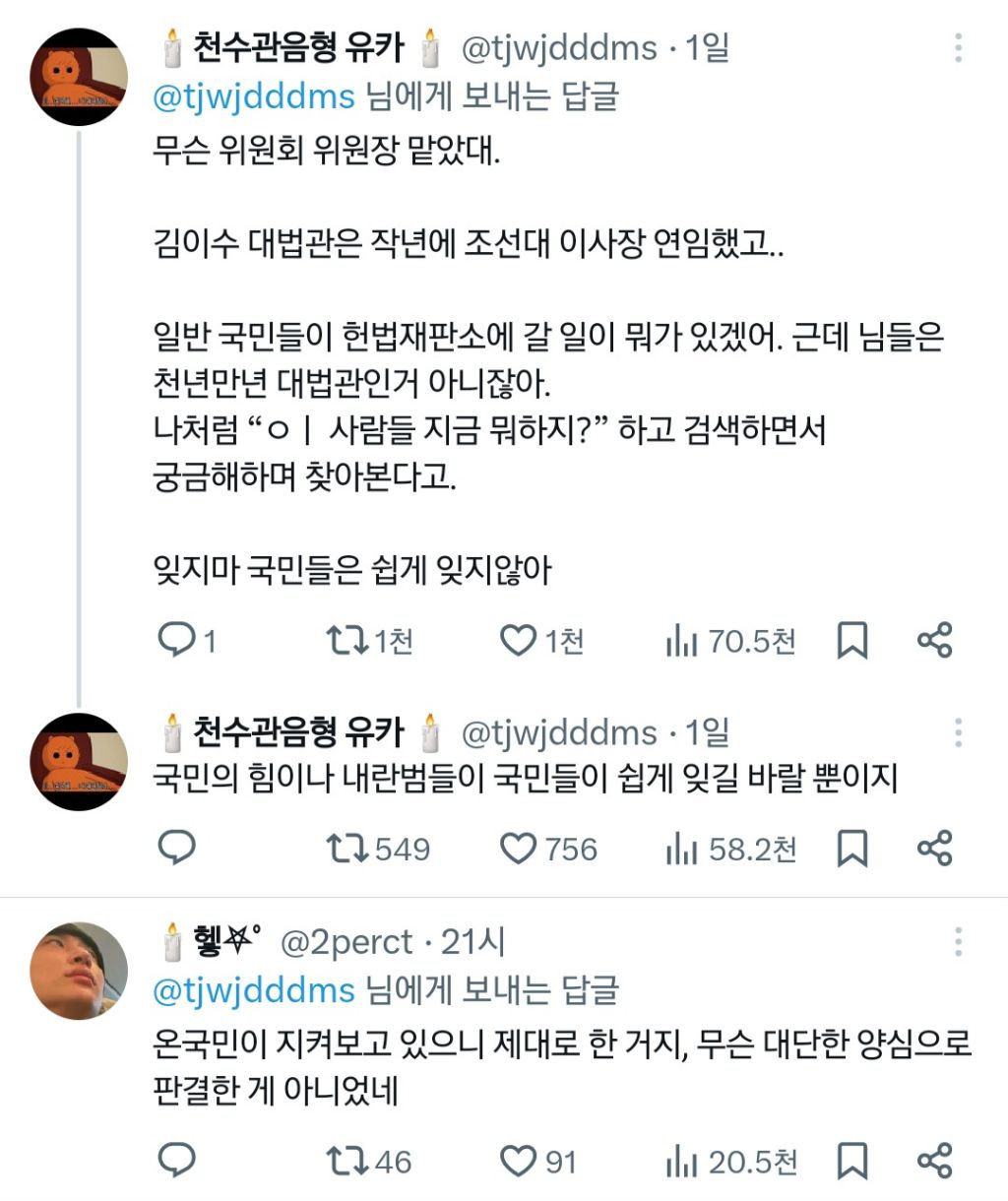Bookmark the first tweet in the thread
This screenshot has height=1201, width=1008.
(x=851, y=641)
